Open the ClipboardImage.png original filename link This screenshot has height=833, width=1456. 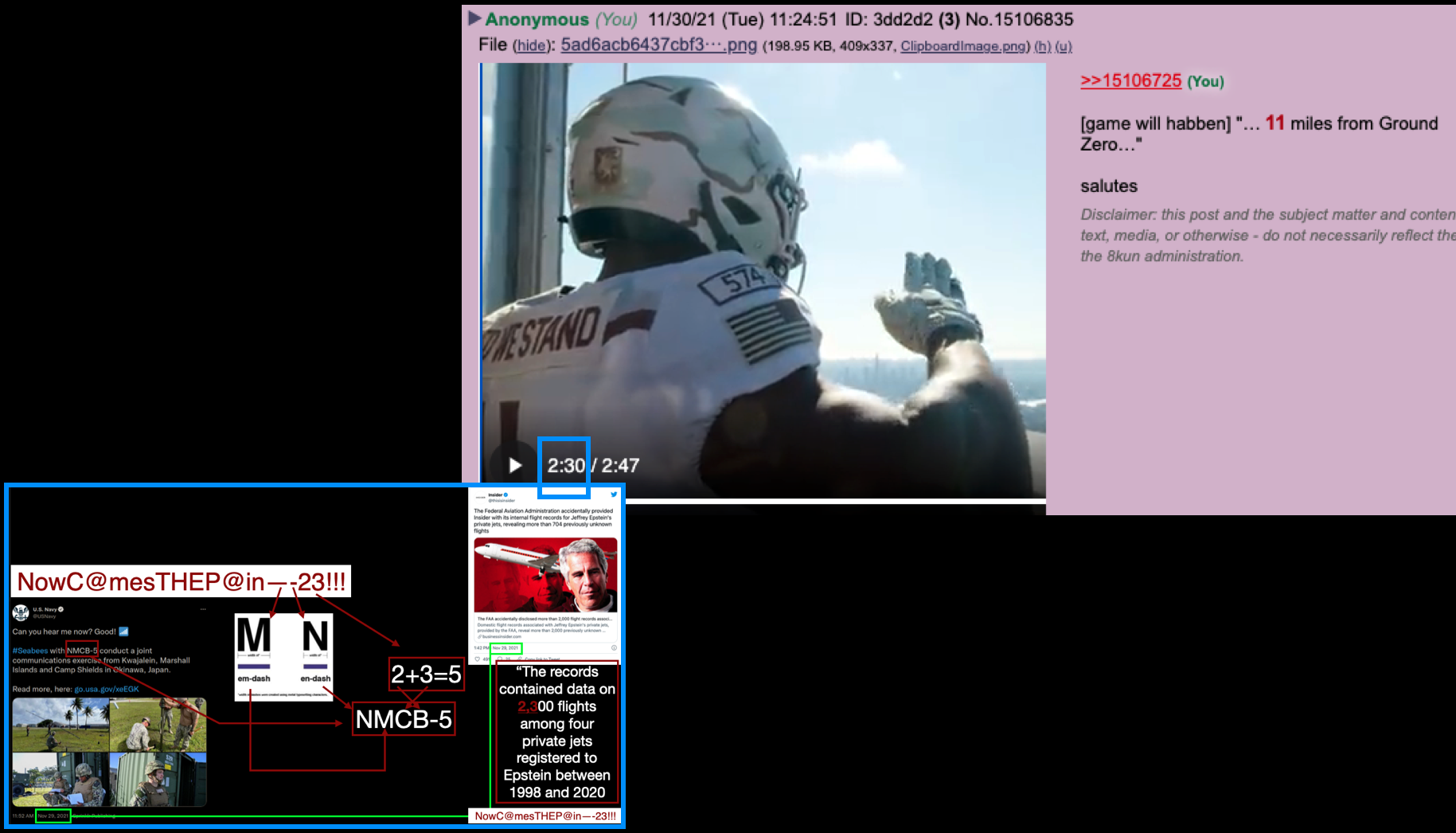(x=963, y=46)
